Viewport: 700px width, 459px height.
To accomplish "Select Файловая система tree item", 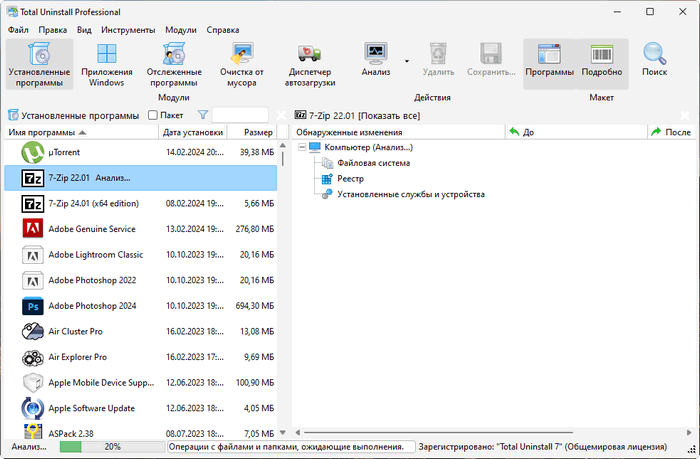I will [x=373, y=163].
